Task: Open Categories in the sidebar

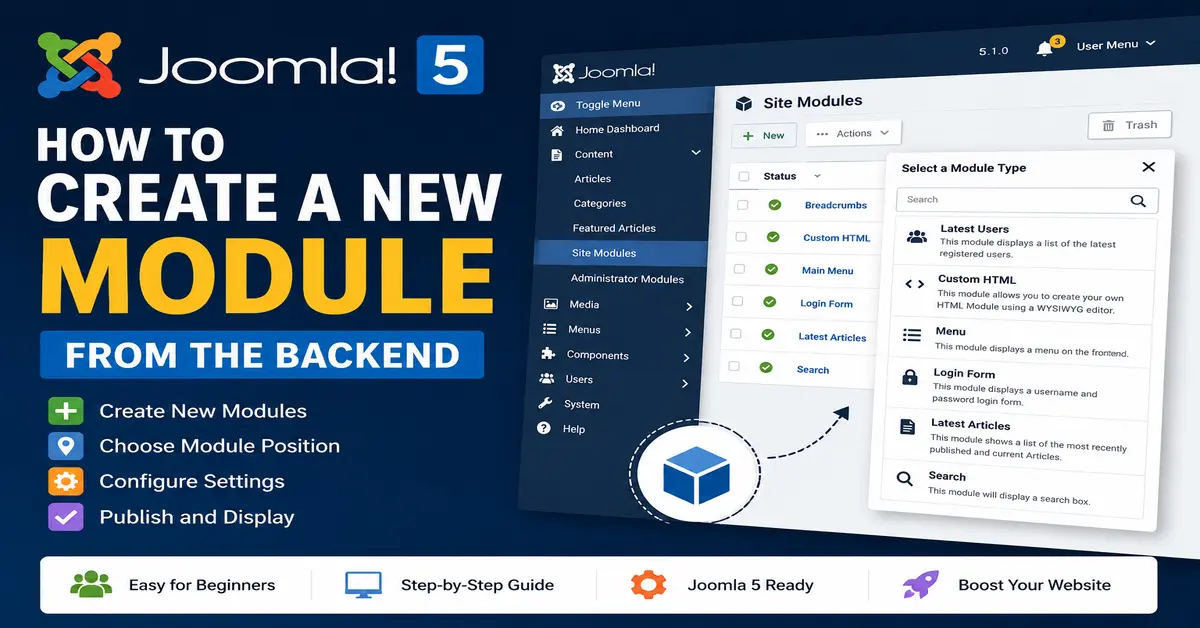Action: pyautogui.click(x=599, y=203)
